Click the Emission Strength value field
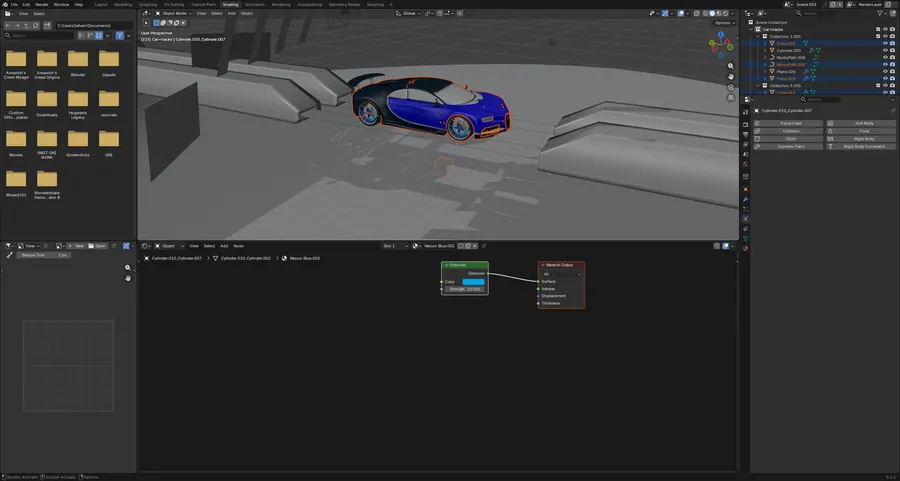The width and height of the screenshot is (900, 481). tap(465, 289)
